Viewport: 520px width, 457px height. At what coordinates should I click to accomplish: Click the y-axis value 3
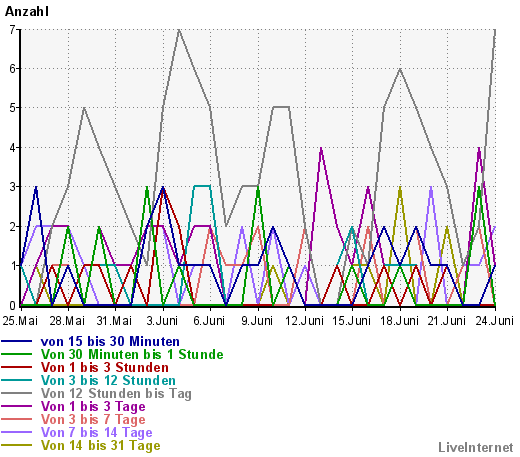coord(13,187)
